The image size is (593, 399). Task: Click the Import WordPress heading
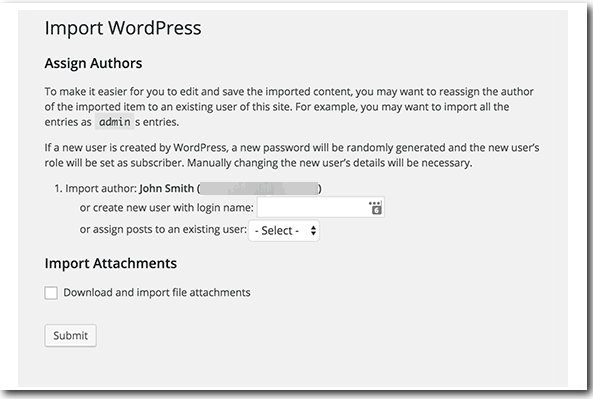123,28
